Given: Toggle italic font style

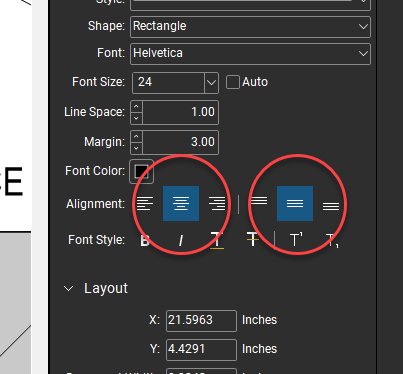Looking at the screenshot, I should point(181,240).
